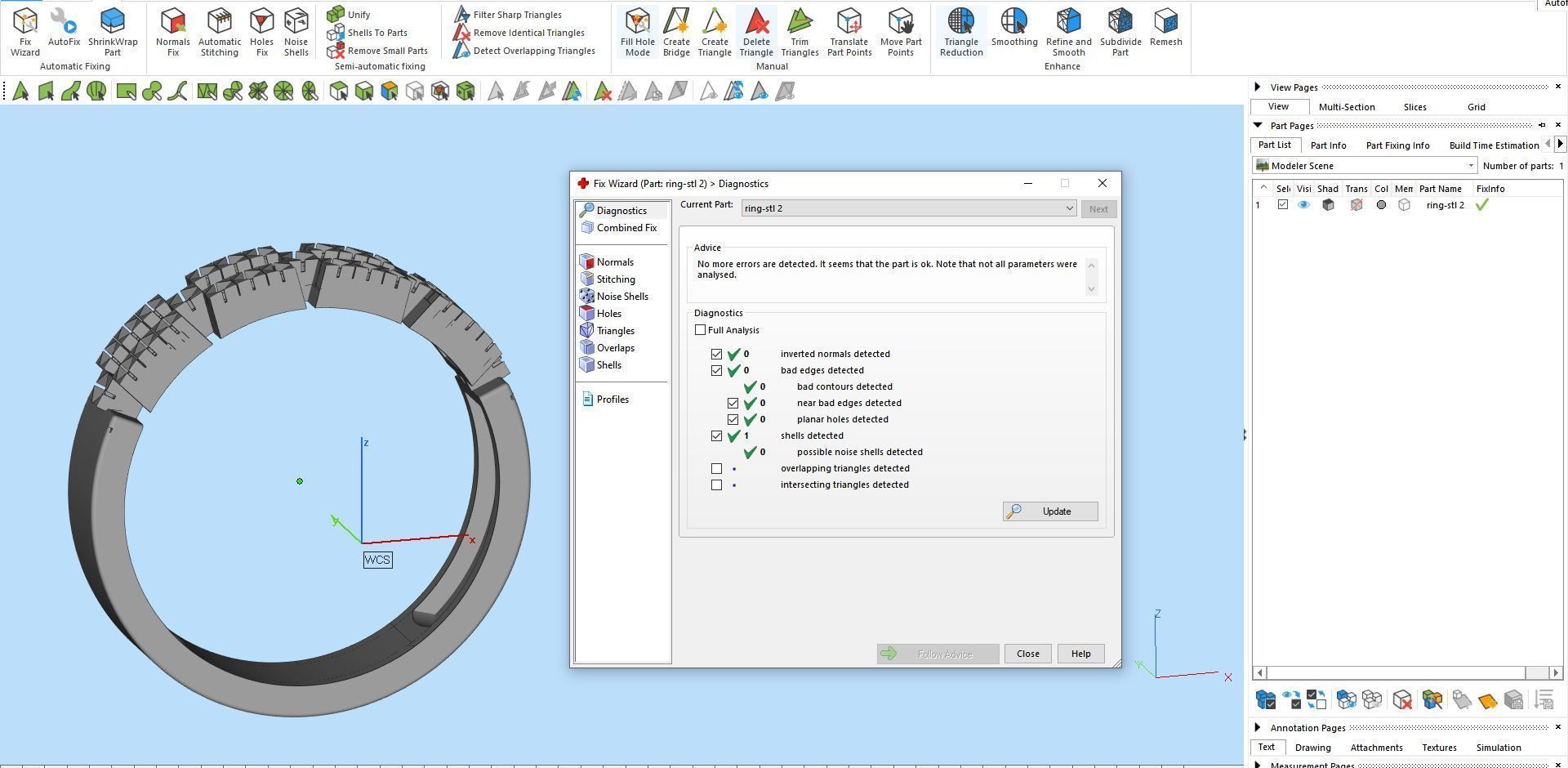Enable the Full Analysis checkbox

point(700,330)
